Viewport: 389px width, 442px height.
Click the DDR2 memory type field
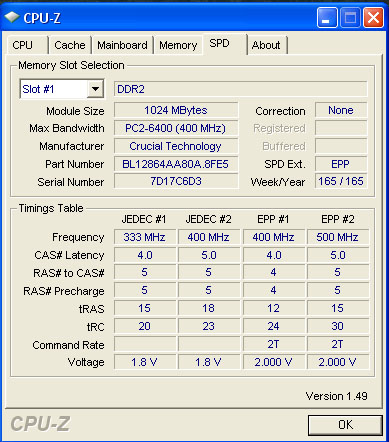tap(240, 89)
